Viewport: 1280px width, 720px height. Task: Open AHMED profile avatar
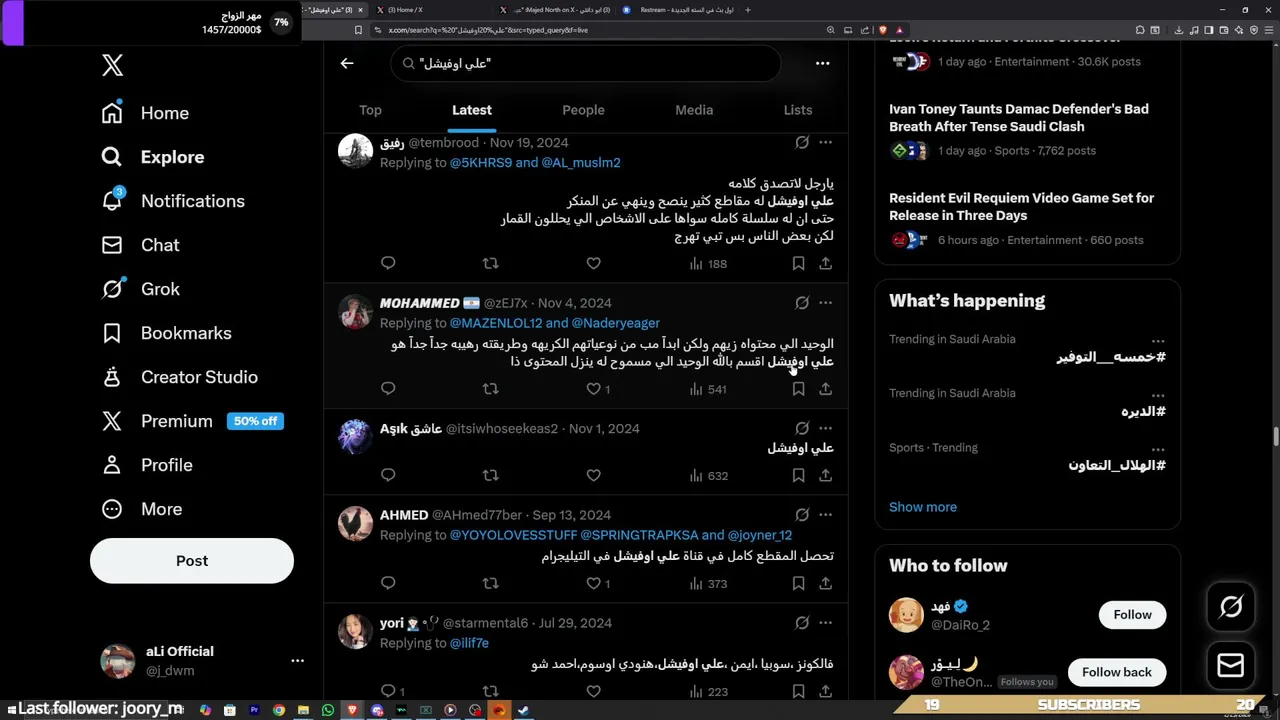point(355,523)
